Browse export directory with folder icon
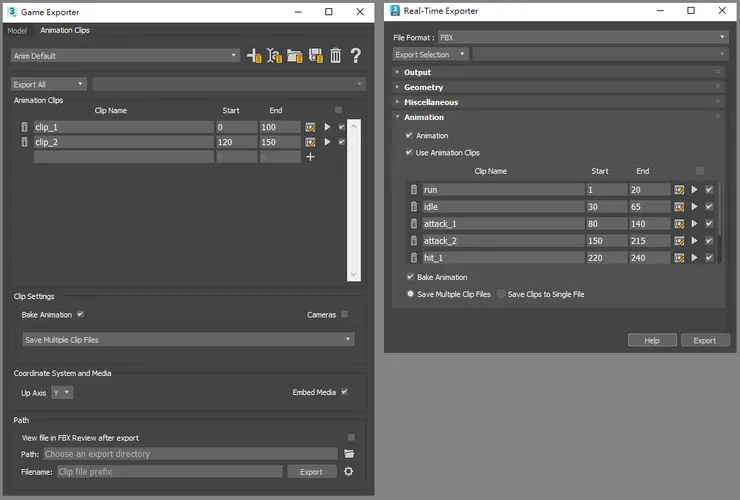Viewport: 740px width, 500px height. [349, 454]
